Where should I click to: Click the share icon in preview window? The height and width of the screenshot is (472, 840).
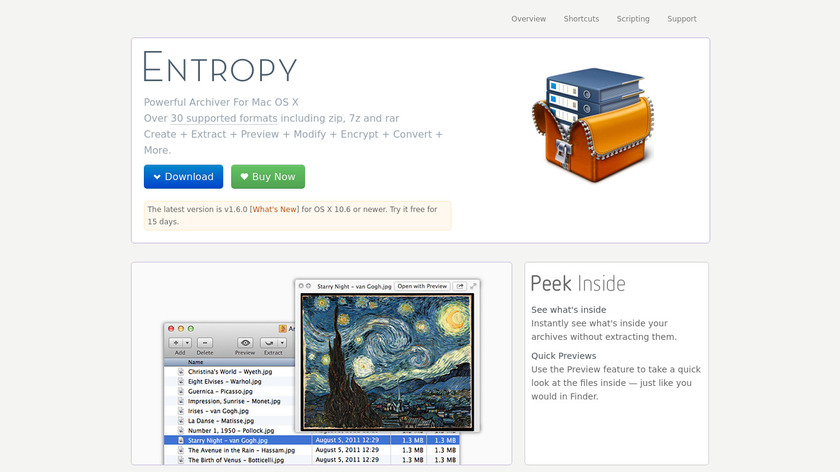460,286
